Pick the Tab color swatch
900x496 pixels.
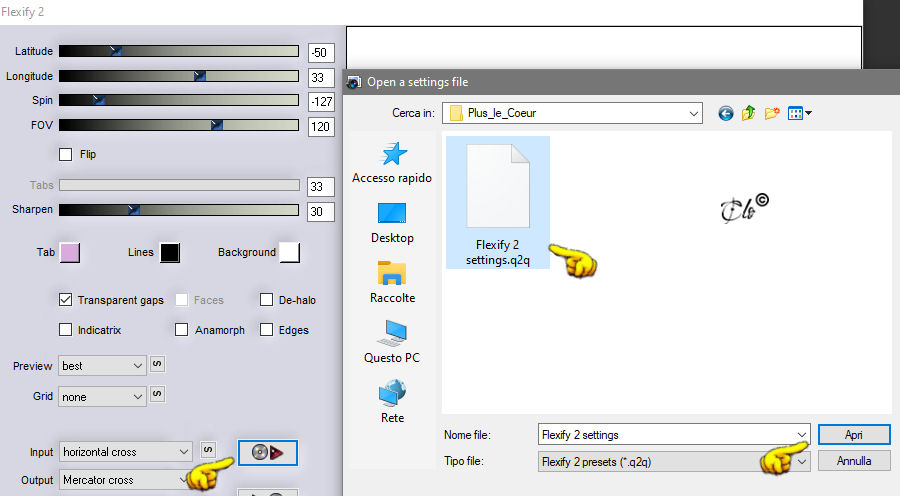coord(70,253)
